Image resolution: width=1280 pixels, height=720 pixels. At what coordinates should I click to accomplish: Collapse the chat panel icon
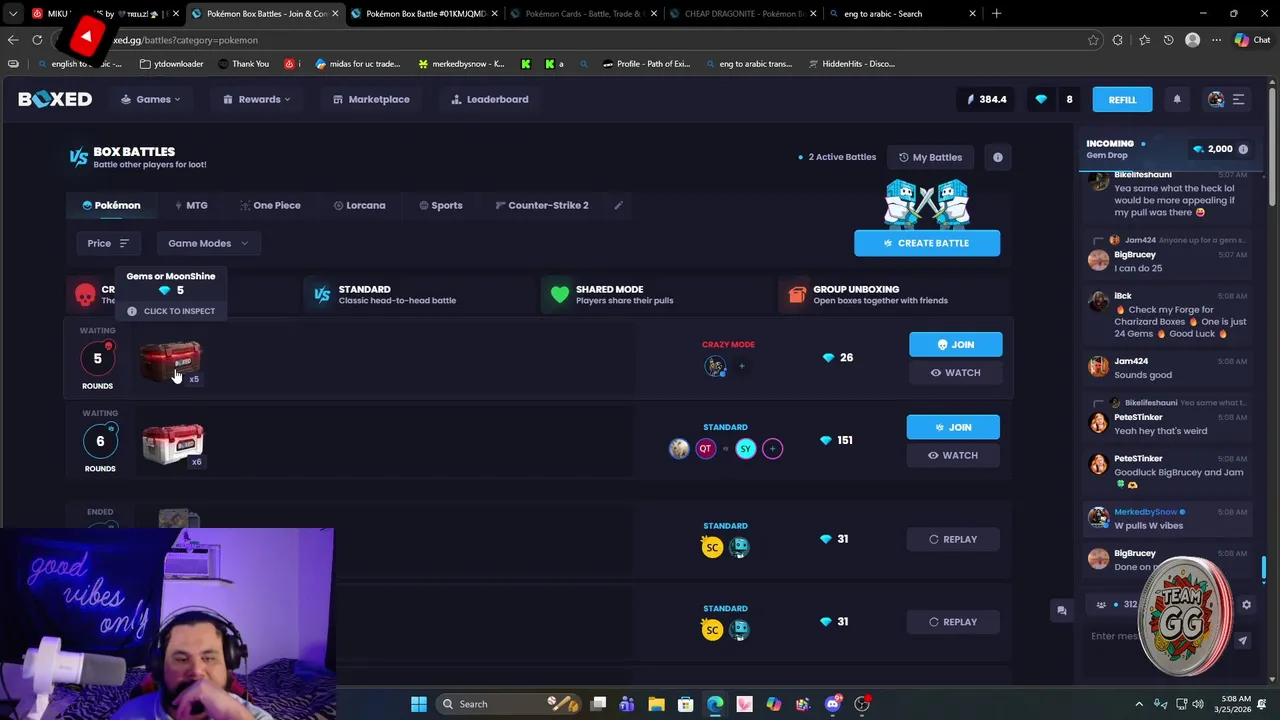point(1061,610)
